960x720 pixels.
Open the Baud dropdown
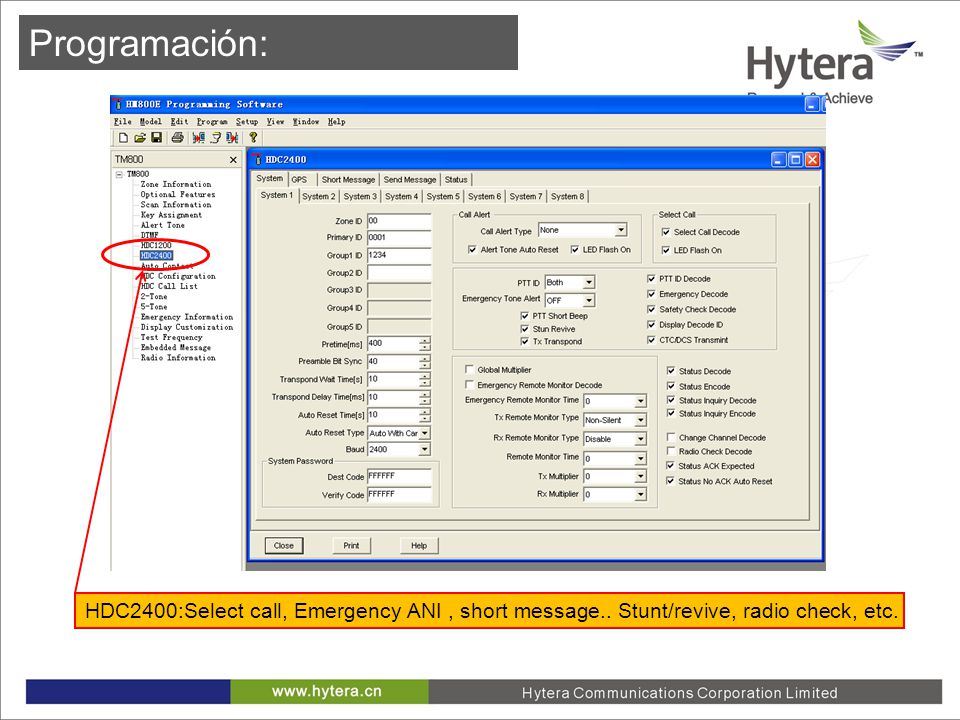tap(424, 449)
